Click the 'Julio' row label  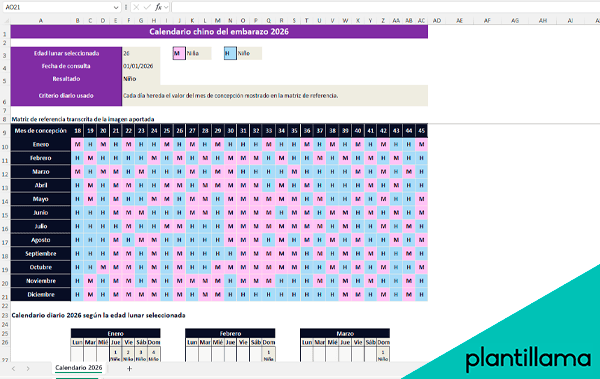[41, 226]
